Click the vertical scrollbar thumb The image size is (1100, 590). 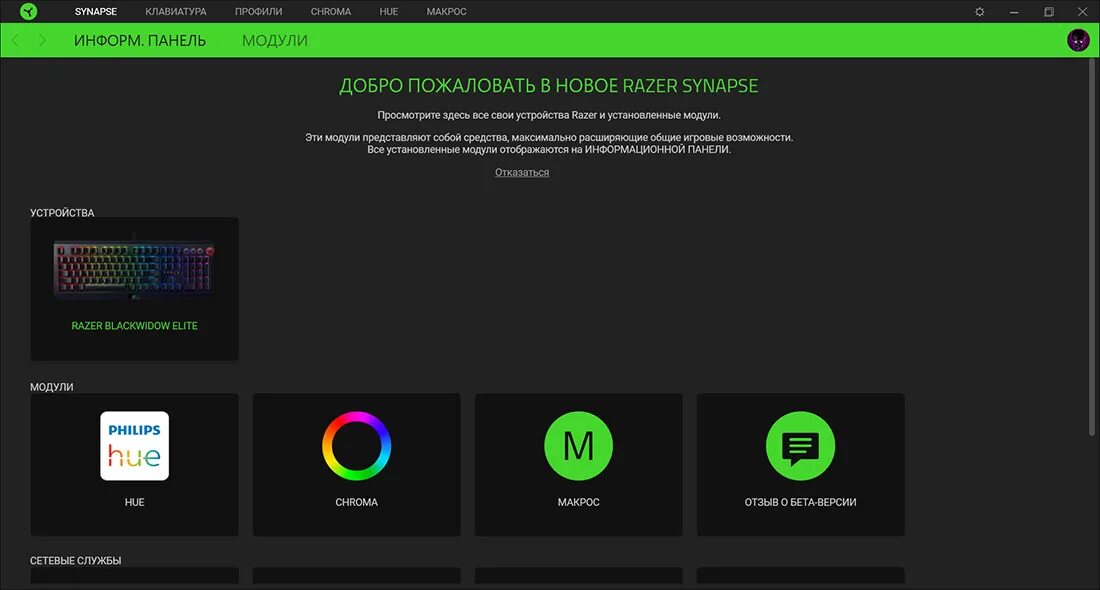tap(1092, 248)
